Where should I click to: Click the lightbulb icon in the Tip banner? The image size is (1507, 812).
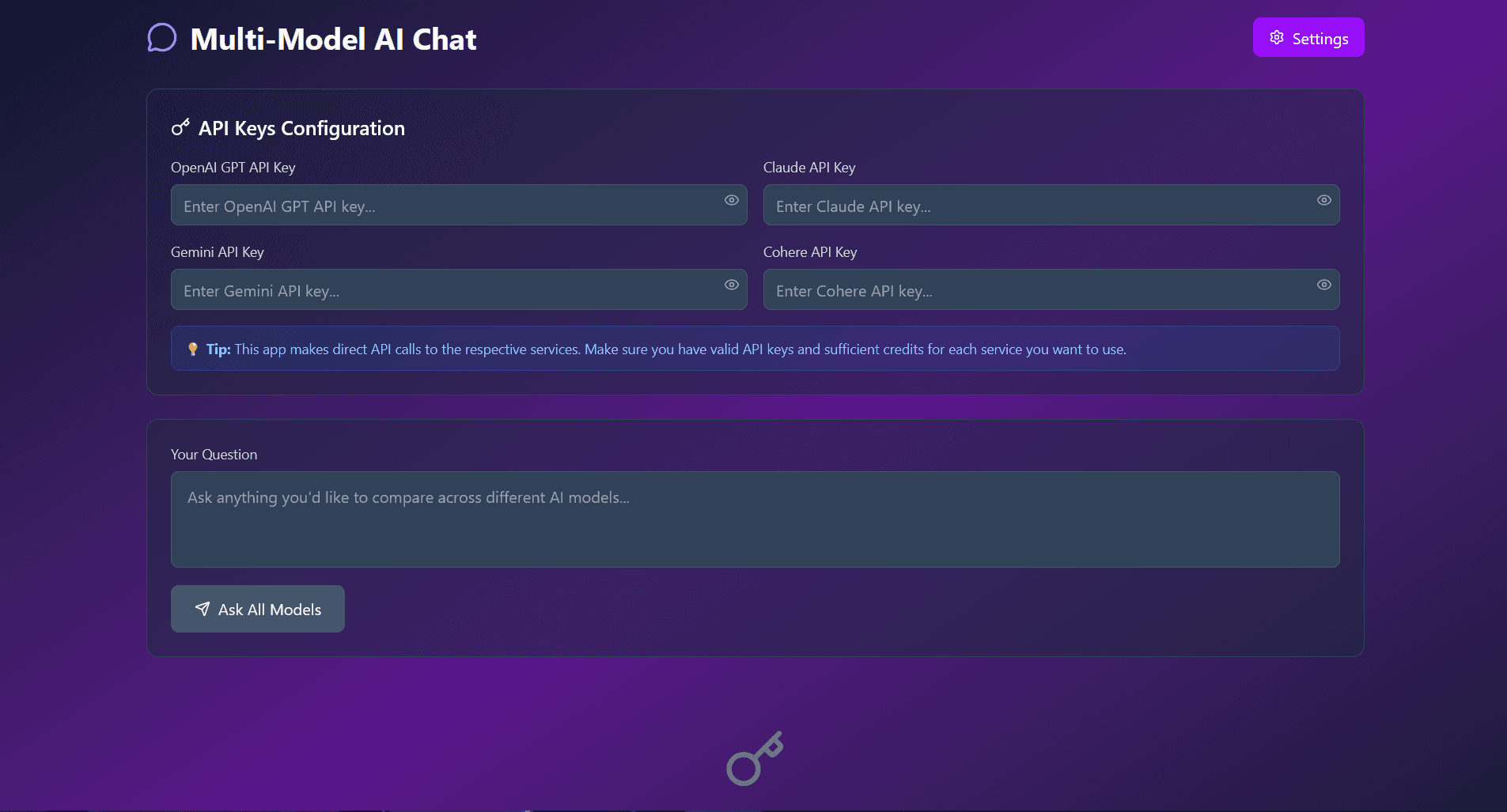tap(192, 349)
